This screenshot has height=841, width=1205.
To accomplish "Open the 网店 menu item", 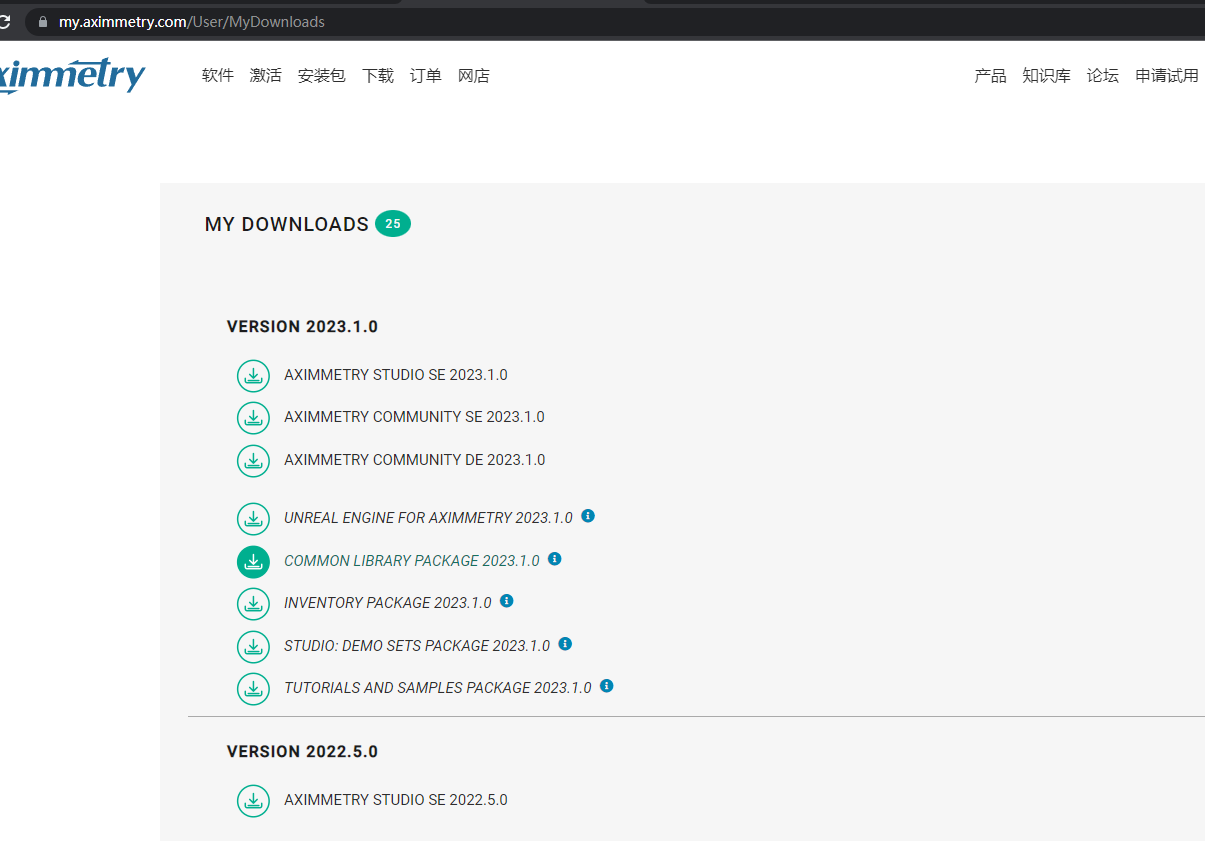I will [473, 76].
